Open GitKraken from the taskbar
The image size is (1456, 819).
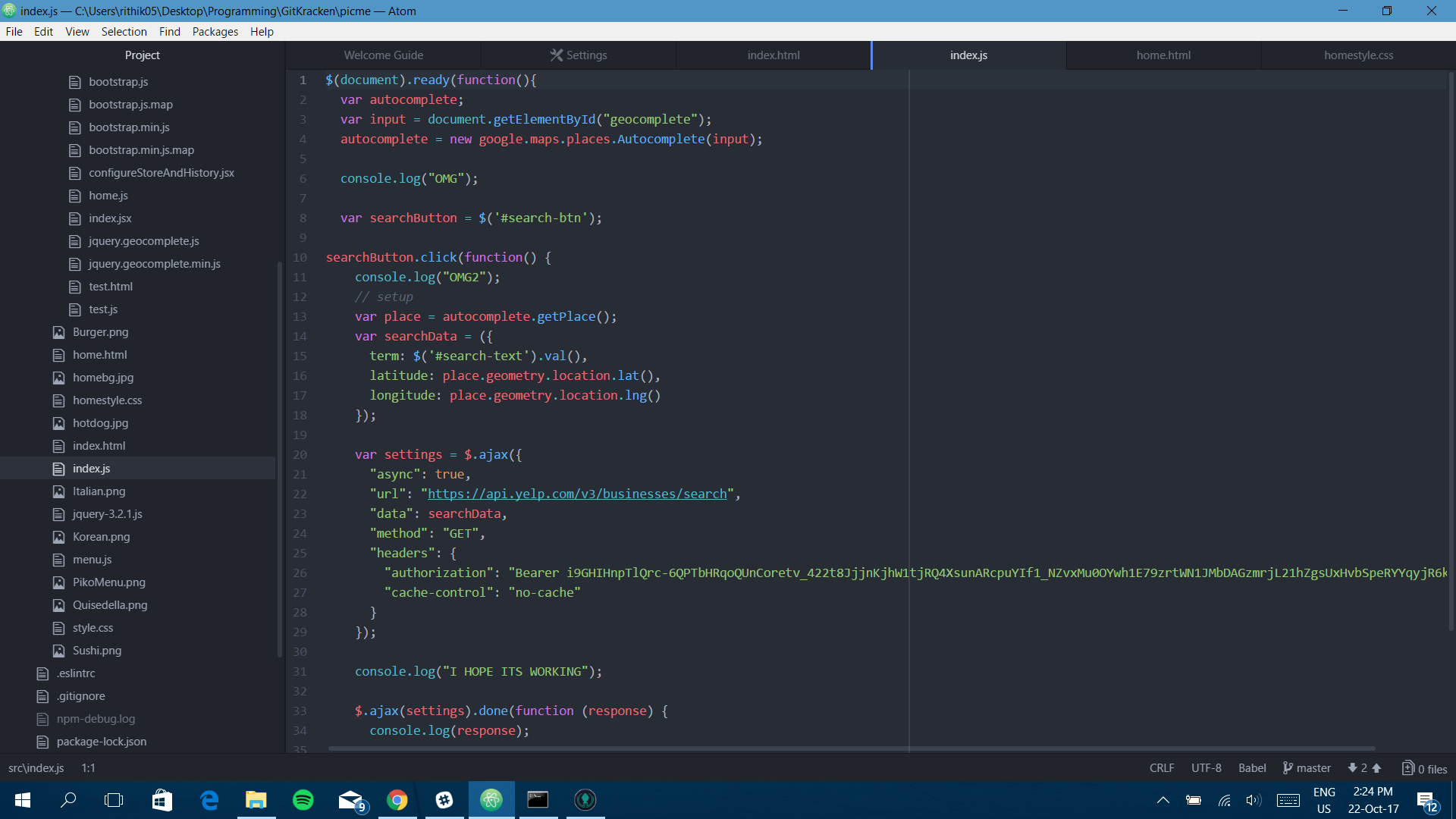(x=585, y=800)
